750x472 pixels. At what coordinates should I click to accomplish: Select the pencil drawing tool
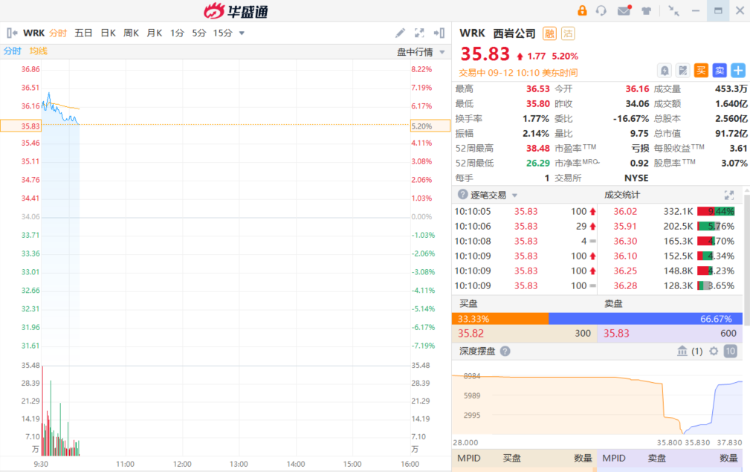(400, 33)
